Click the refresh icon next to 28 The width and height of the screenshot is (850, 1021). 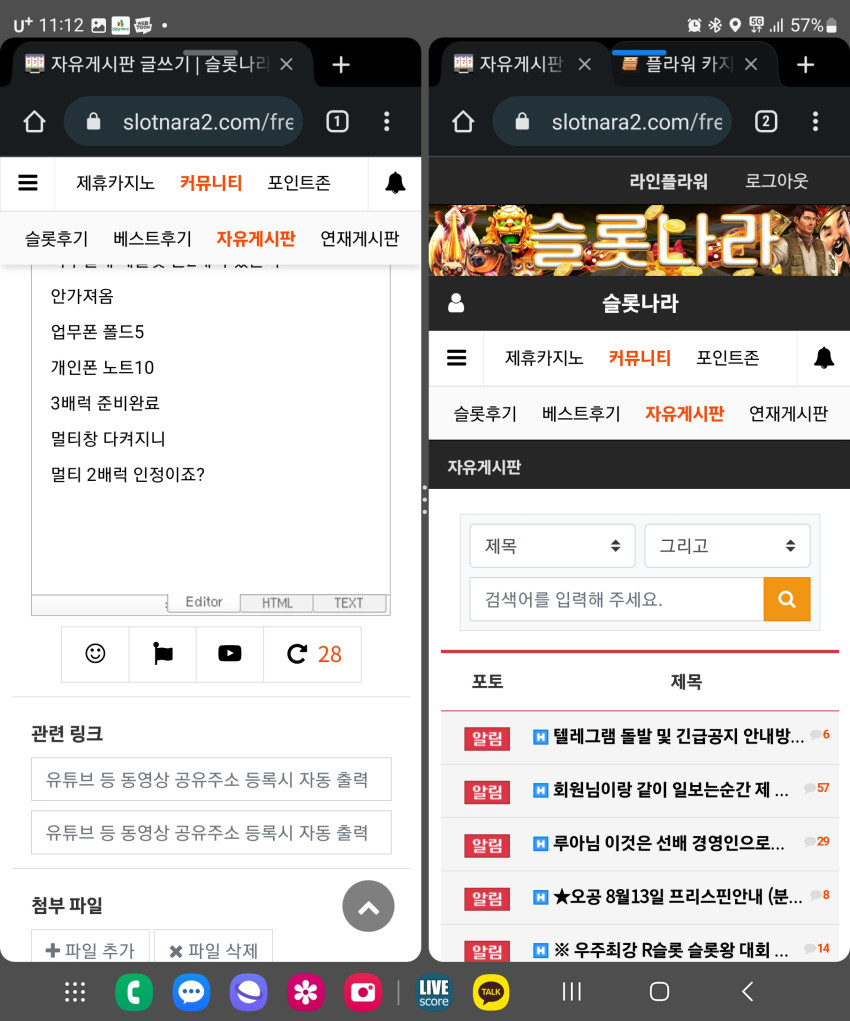pyautogui.click(x=297, y=654)
